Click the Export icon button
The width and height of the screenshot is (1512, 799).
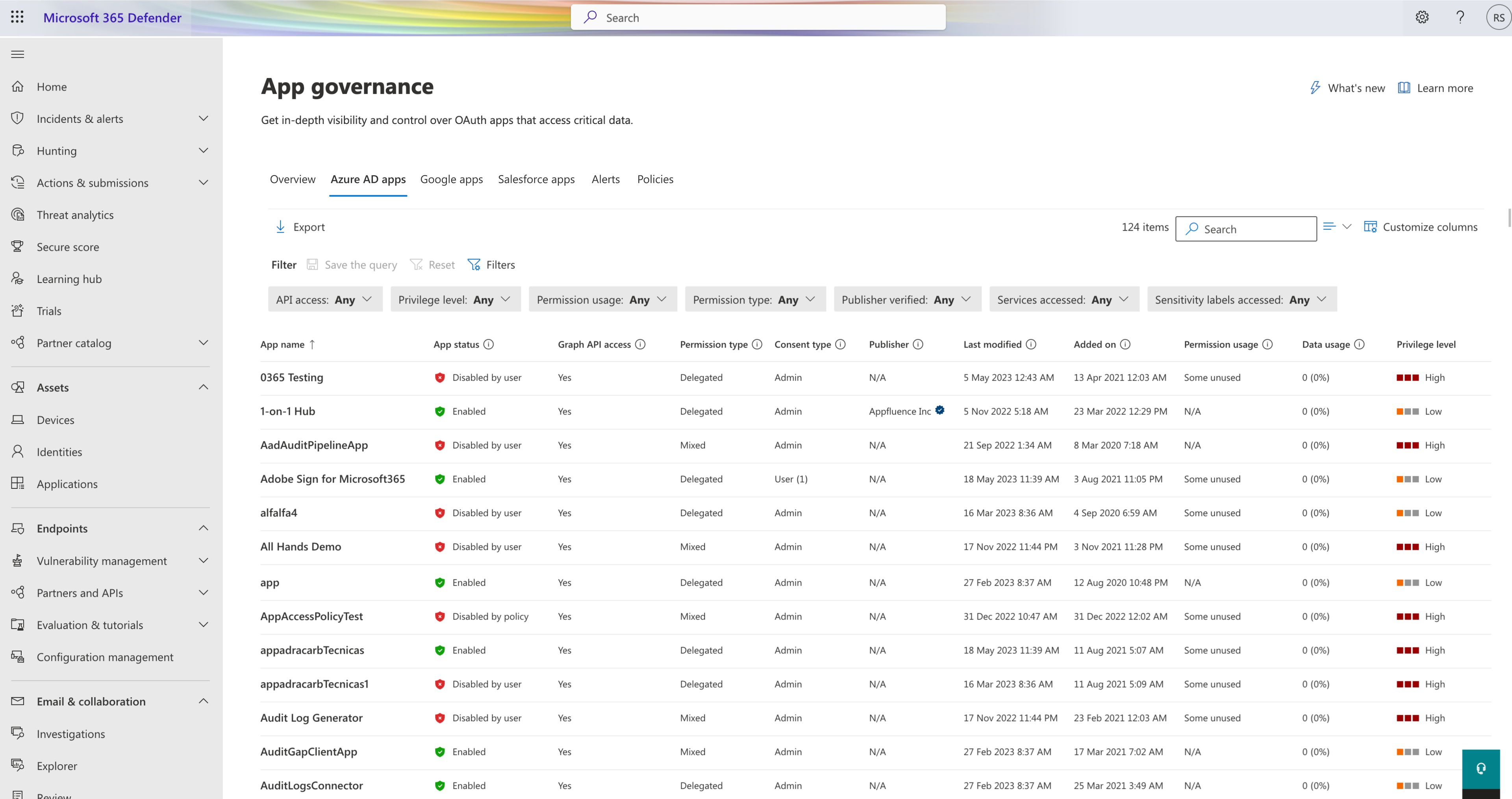pyautogui.click(x=279, y=226)
